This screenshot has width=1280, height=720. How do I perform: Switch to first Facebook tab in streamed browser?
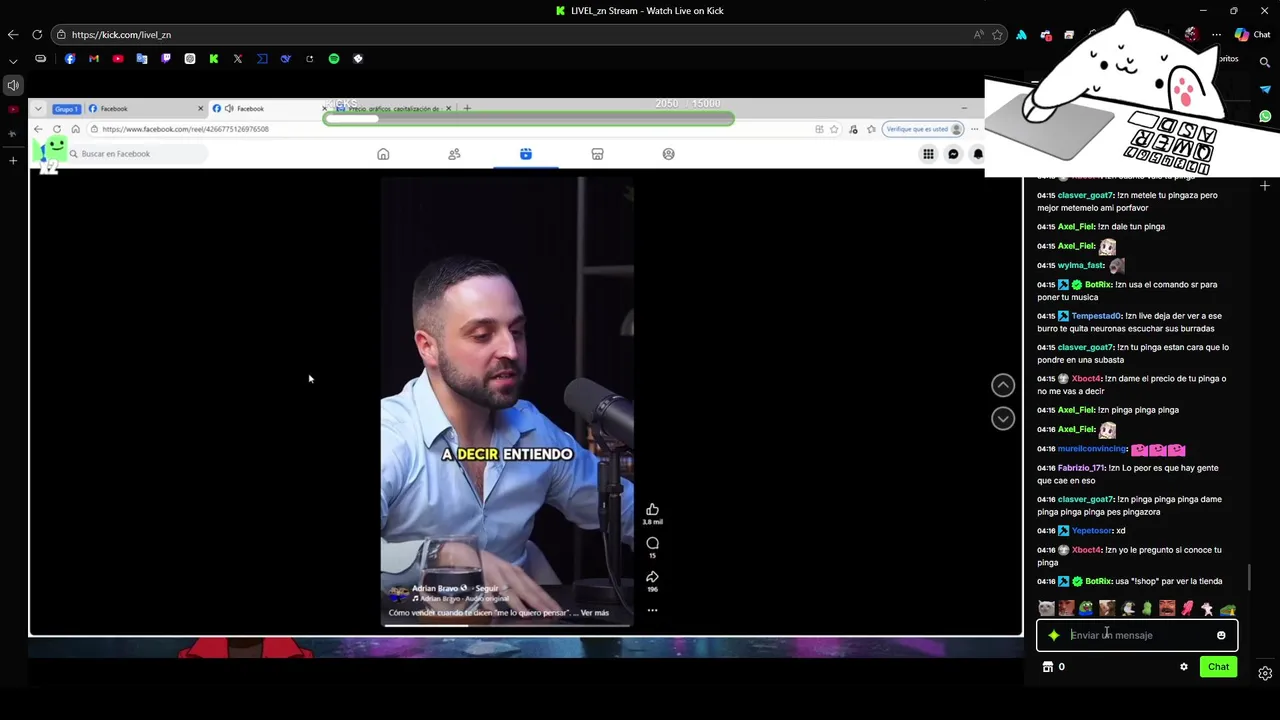(145, 108)
